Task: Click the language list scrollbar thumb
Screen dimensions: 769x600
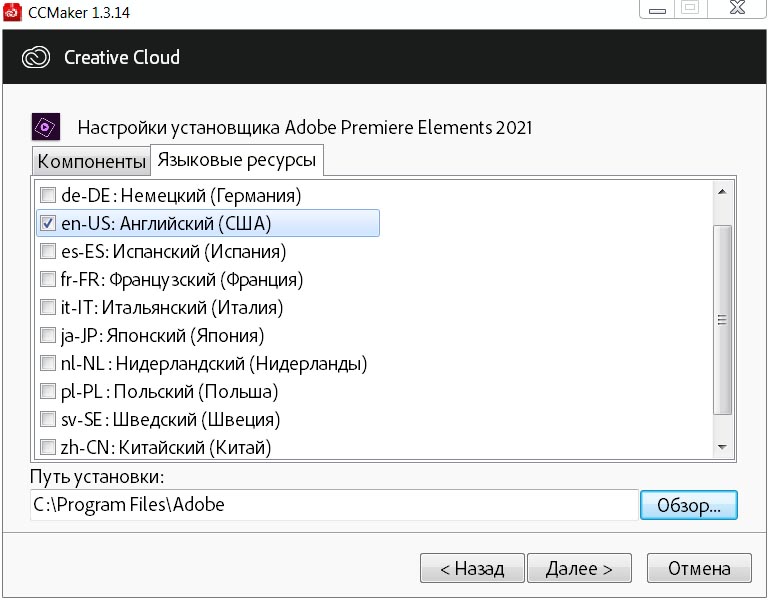Action: coord(722,320)
